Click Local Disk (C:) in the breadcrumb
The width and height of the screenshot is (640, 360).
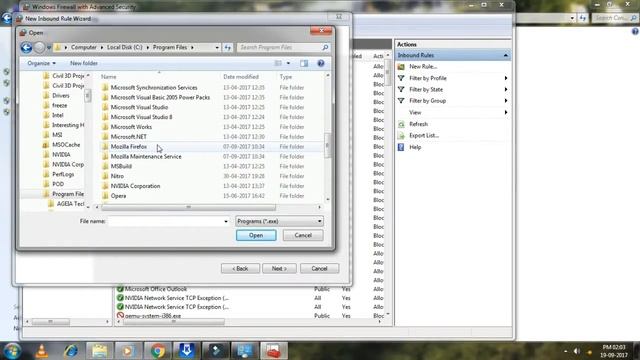(x=124, y=47)
